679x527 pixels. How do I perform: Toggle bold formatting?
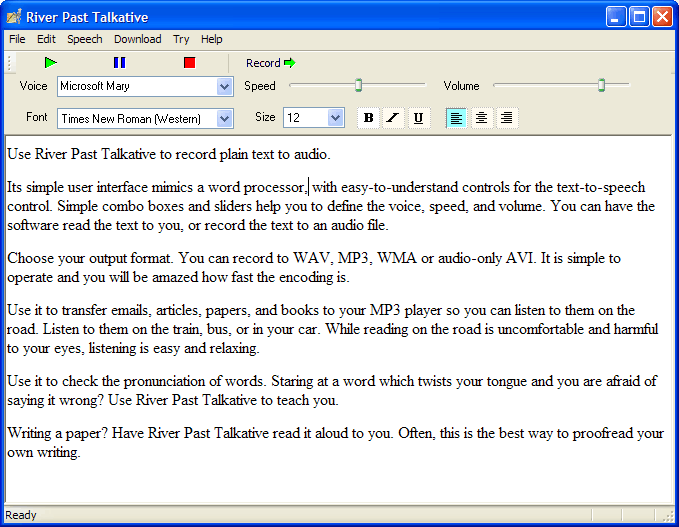click(x=368, y=118)
